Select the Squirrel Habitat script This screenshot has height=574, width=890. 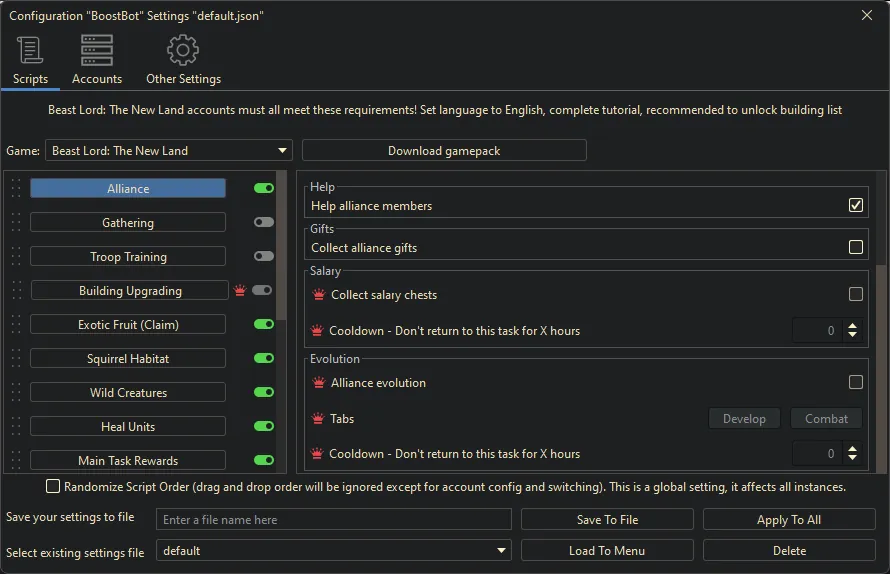pyautogui.click(x=128, y=359)
